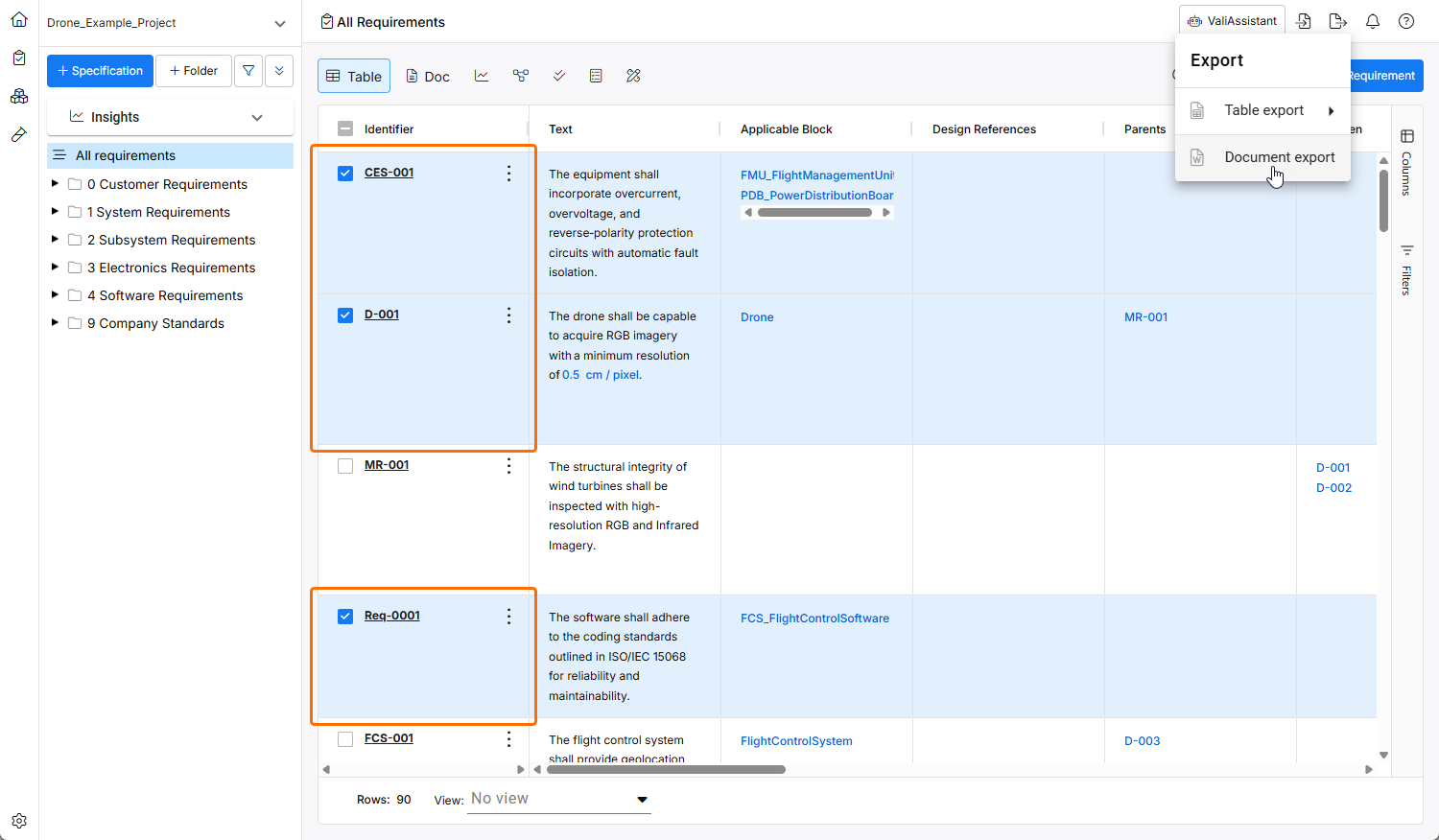
Task: Click the help question mark icon
Action: tap(1406, 21)
